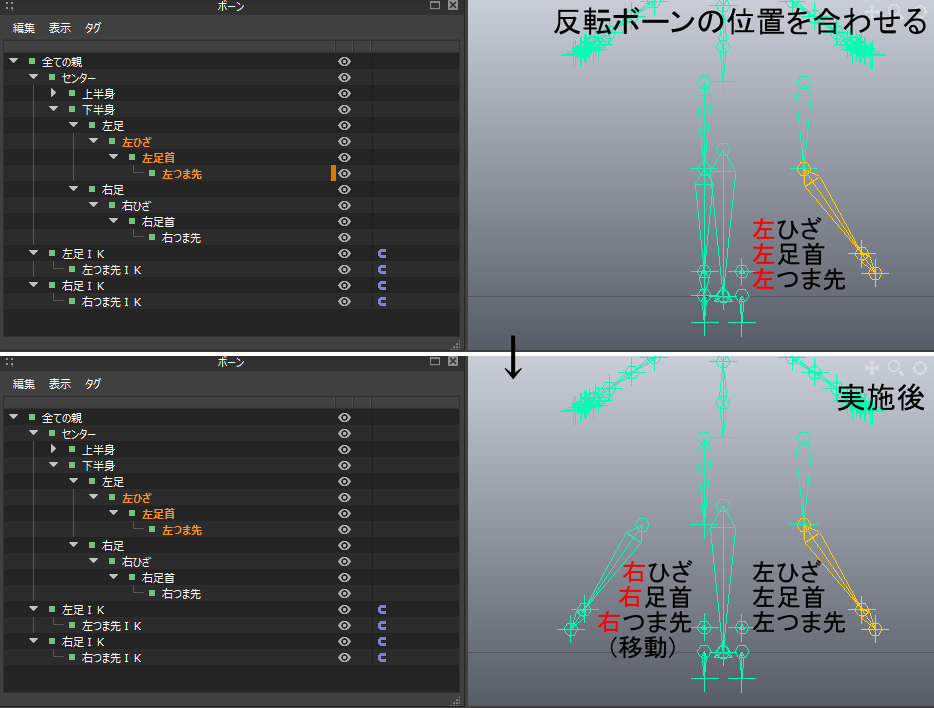Image resolution: width=934 pixels, height=708 pixels.
Task: Collapse 右ひざ node in lower panel
Action: point(94,561)
